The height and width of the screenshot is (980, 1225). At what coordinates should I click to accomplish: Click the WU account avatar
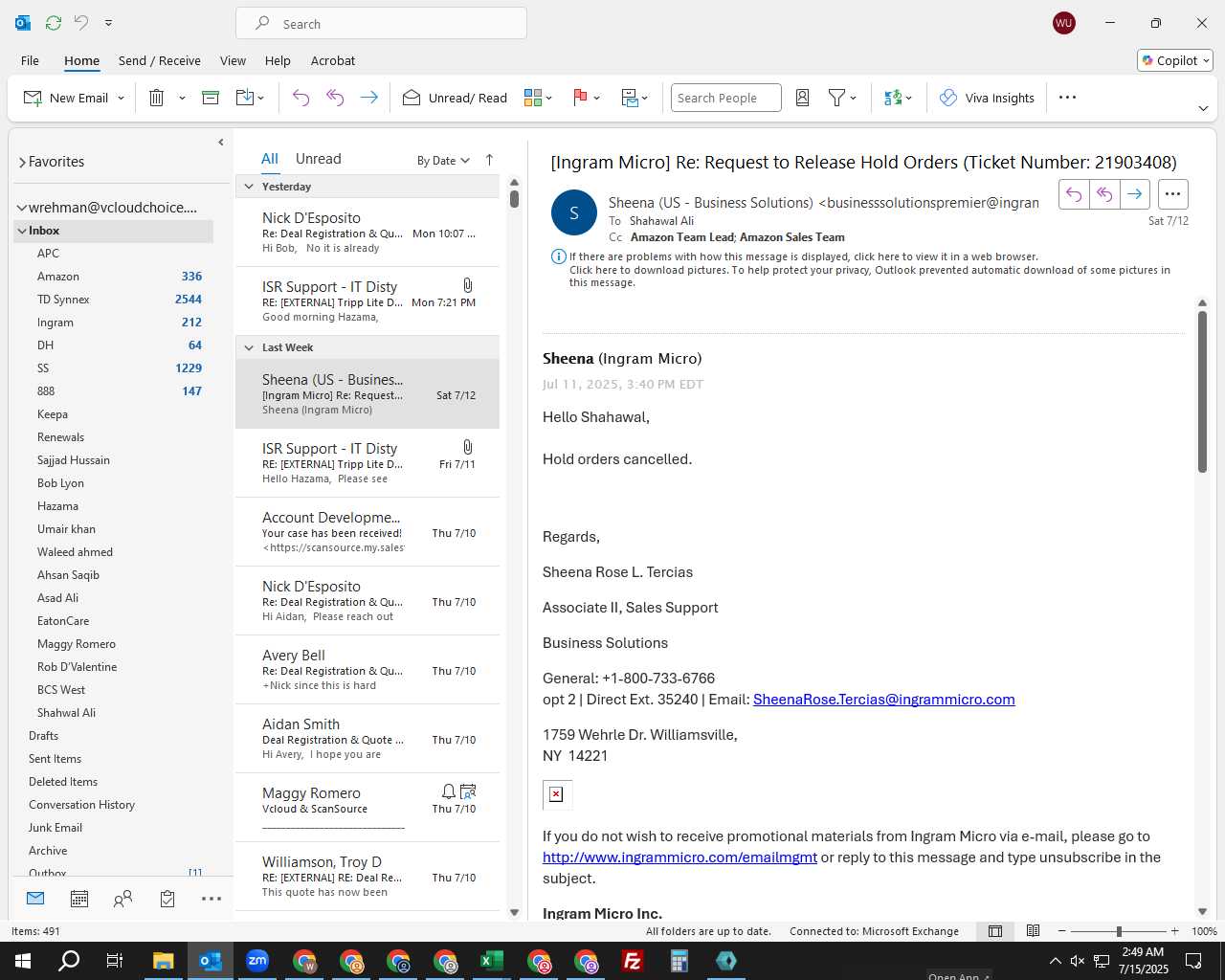pyautogui.click(x=1063, y=23)
